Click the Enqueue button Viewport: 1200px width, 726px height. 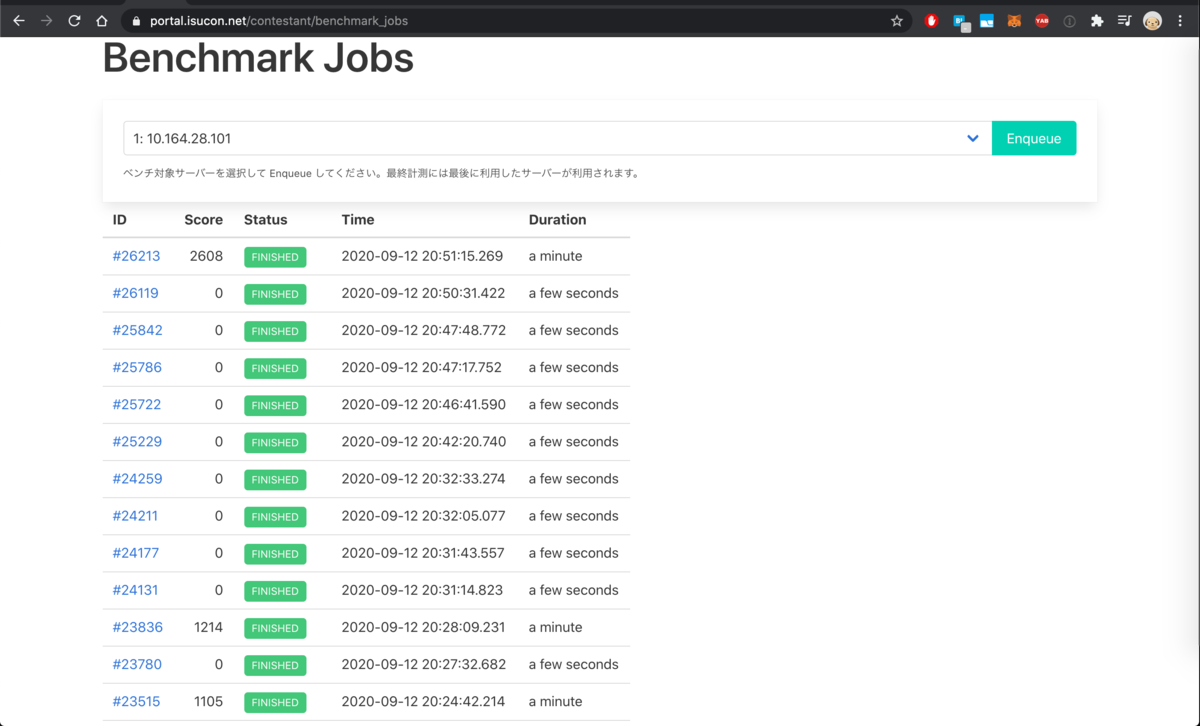[1034, 138]
